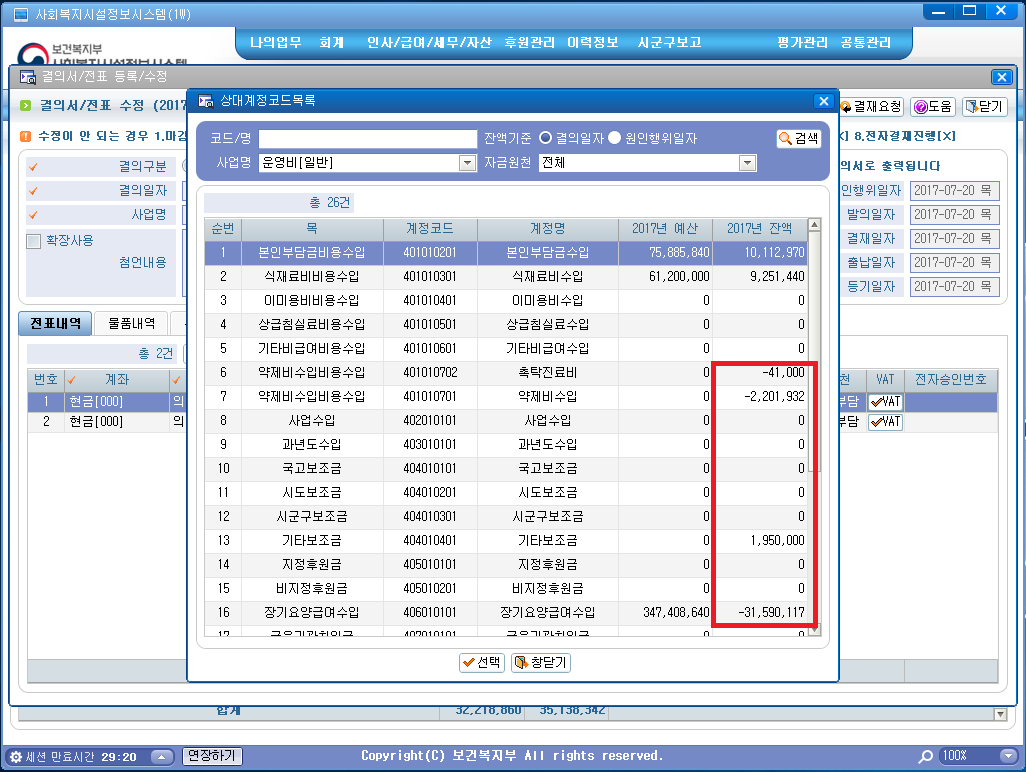Viewport: 1026px width, 772px height.
Task: Switch to the 물품내역 tab
Action: 131,323
